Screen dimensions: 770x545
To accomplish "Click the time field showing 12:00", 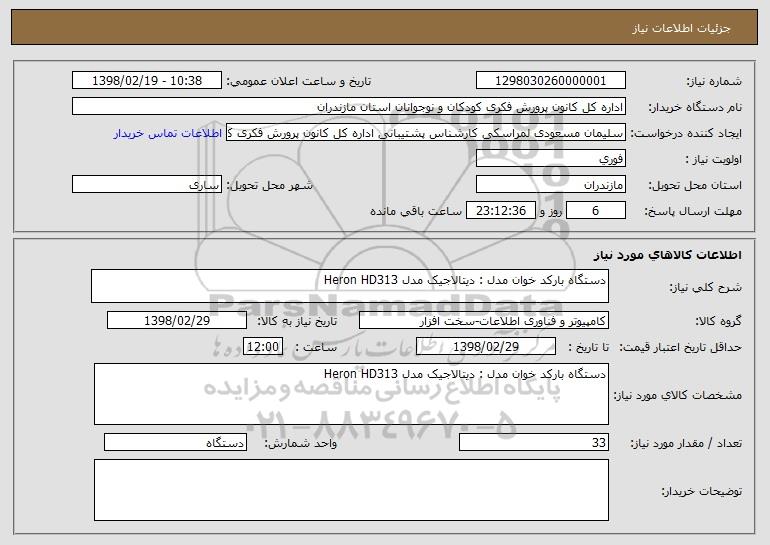I will (263, 347).
